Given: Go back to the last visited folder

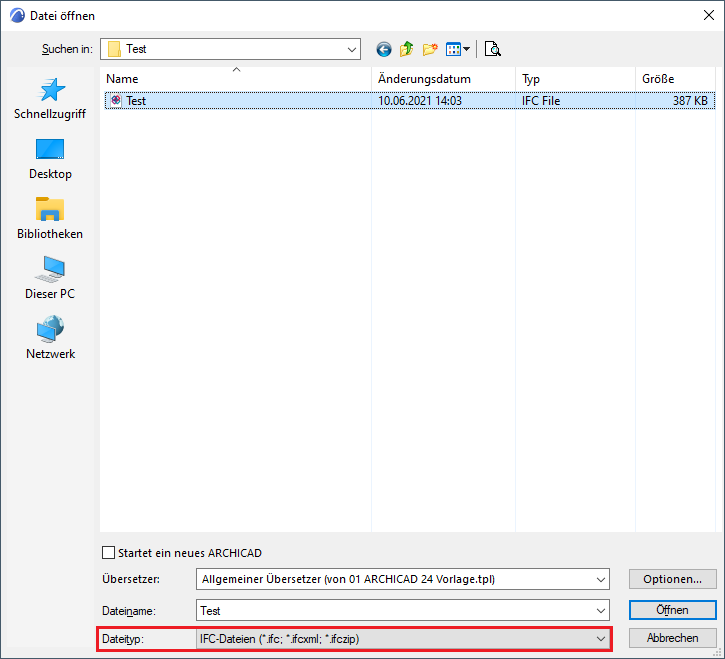Looking at the screenshot, I should [383, 49].
